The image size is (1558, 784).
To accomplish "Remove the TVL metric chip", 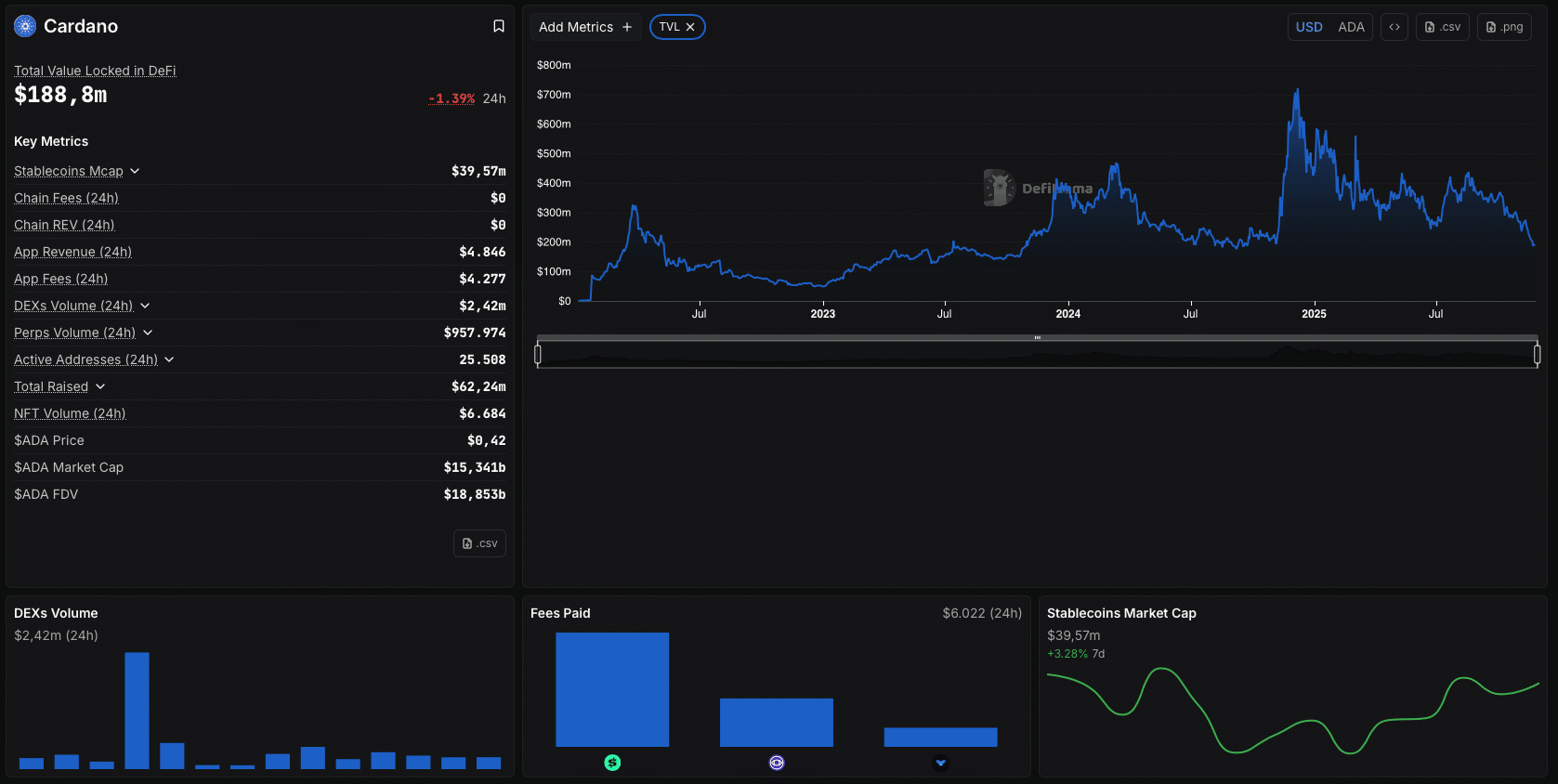I will click(690, 27).
